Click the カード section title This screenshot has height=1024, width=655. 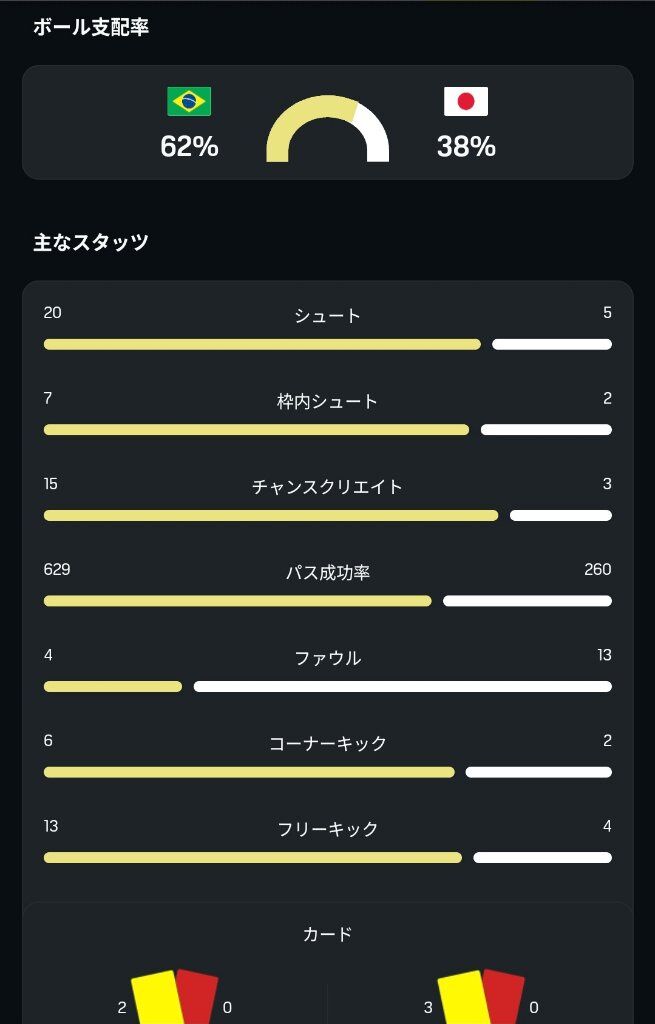click(x=327, y=934)
